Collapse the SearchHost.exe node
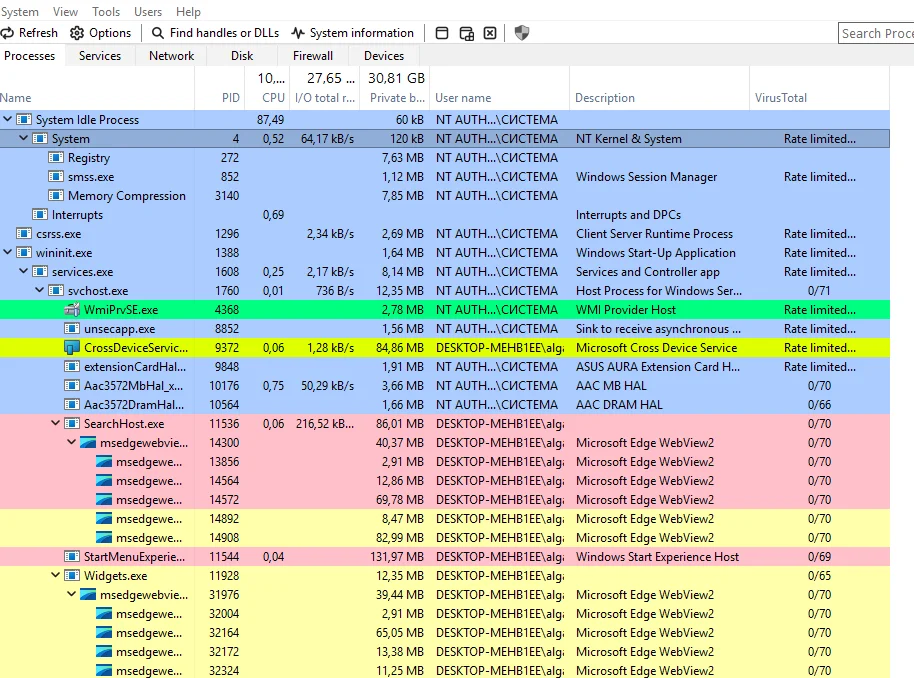Viewport: 914px width, 678px height. click(55, 423)
